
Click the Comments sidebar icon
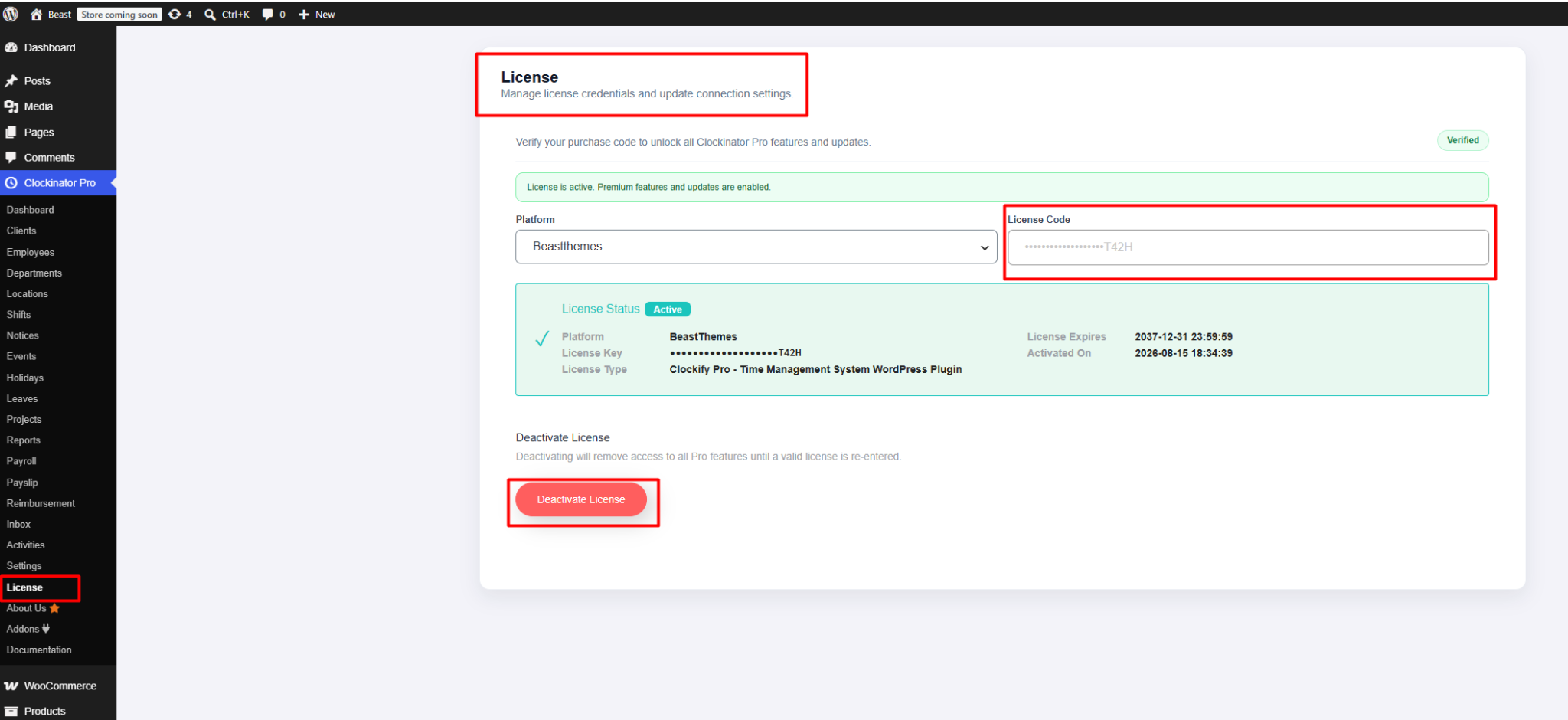[11, 157]
